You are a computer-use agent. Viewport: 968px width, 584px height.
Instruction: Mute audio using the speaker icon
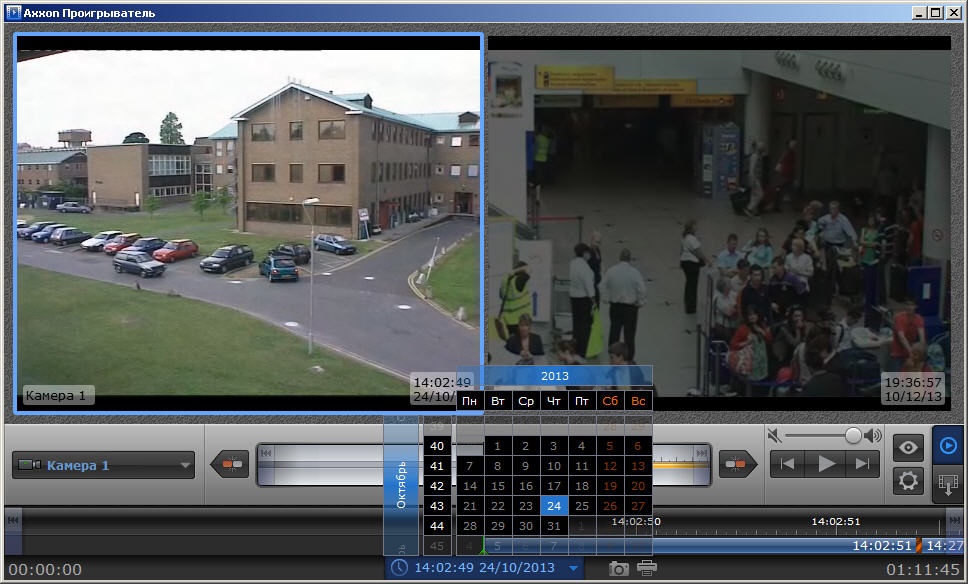pyautogui.click(x=773, y=435)
